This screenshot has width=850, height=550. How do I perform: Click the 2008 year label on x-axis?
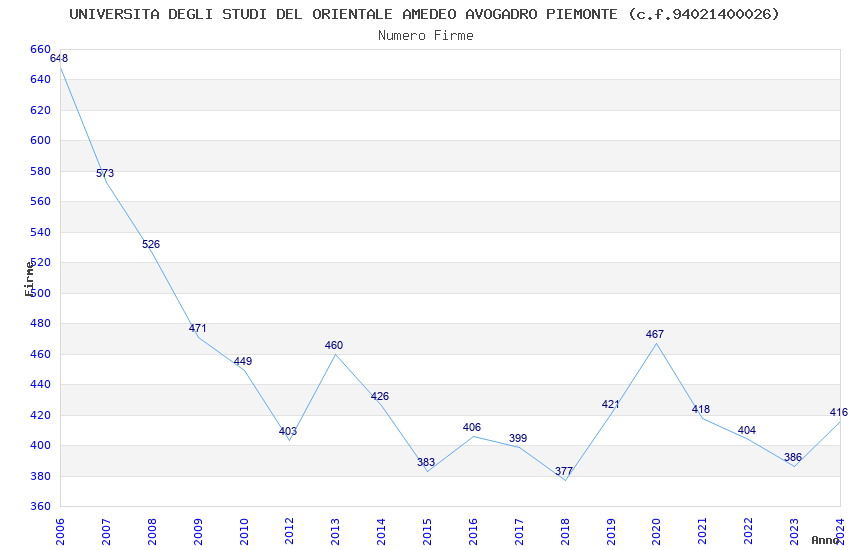(152, 531)
